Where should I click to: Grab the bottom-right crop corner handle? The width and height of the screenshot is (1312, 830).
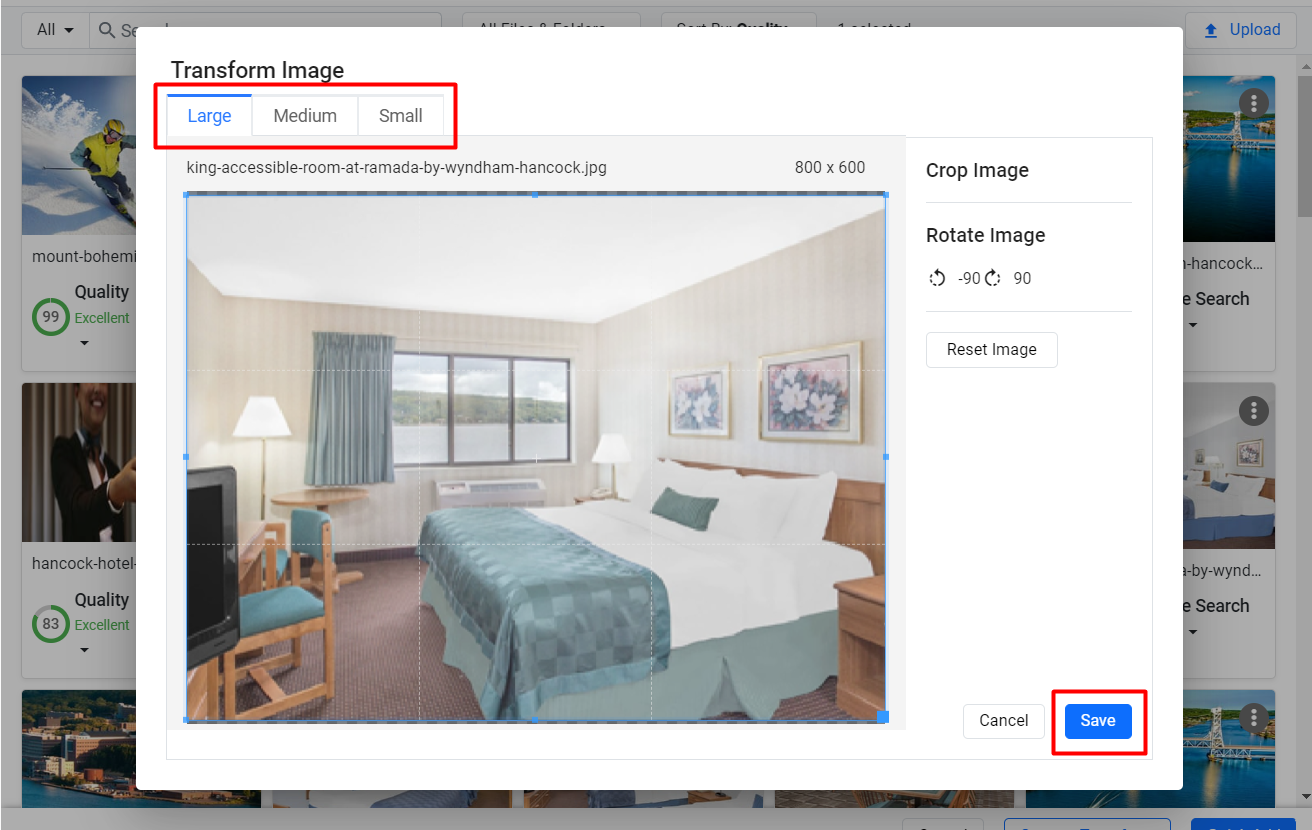883,717
